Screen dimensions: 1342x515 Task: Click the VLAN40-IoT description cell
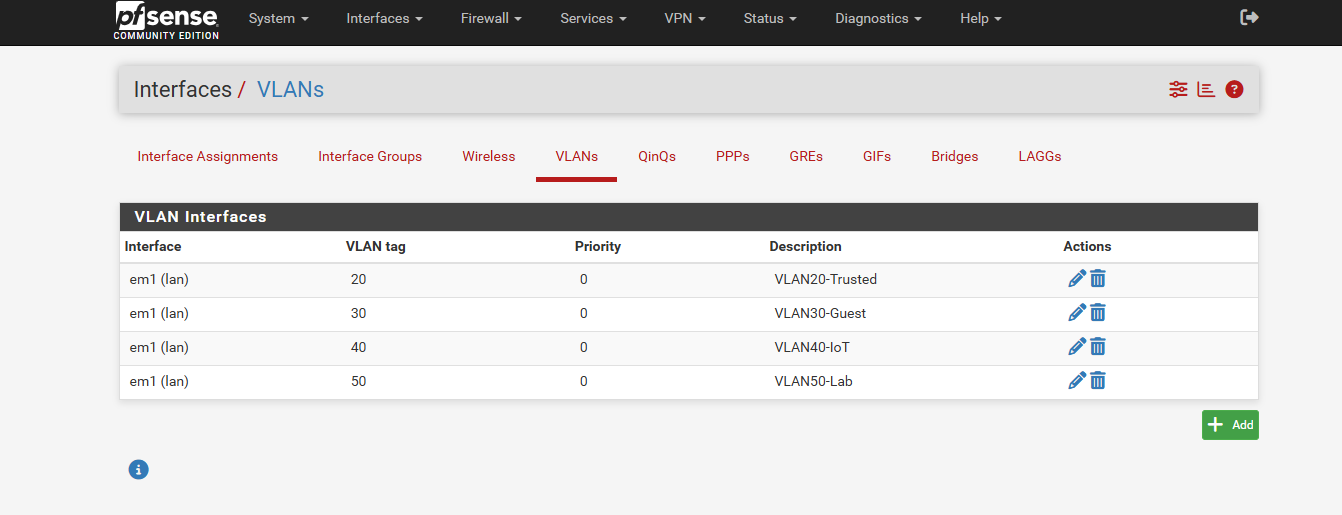click(812, 347)
